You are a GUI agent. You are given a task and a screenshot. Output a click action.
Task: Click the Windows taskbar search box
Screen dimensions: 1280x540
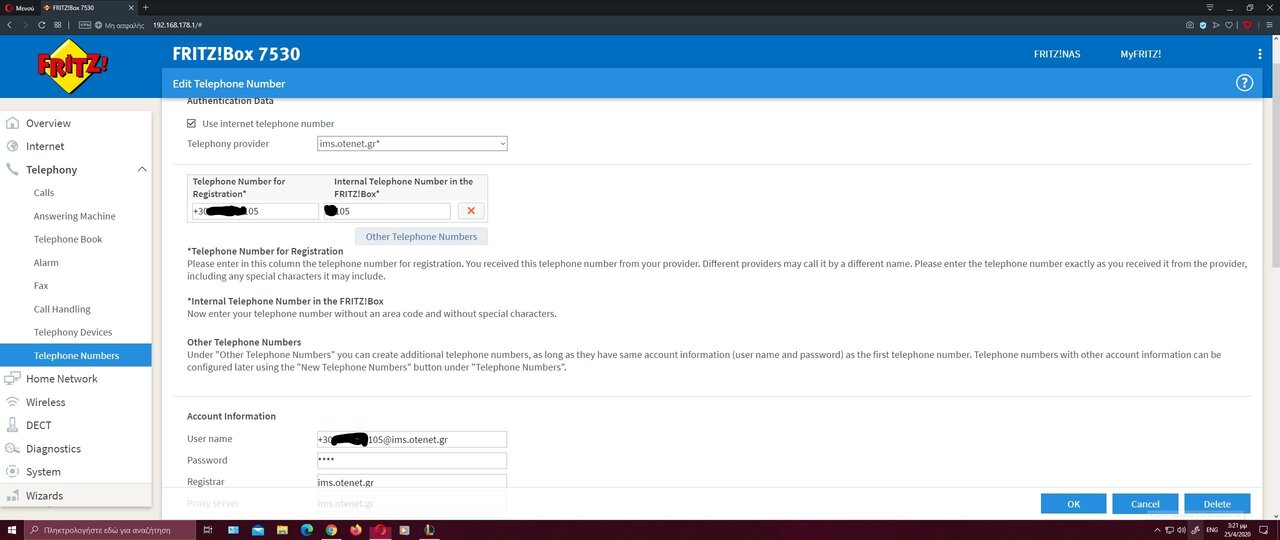pyautogui.click(x=110, y=530)
